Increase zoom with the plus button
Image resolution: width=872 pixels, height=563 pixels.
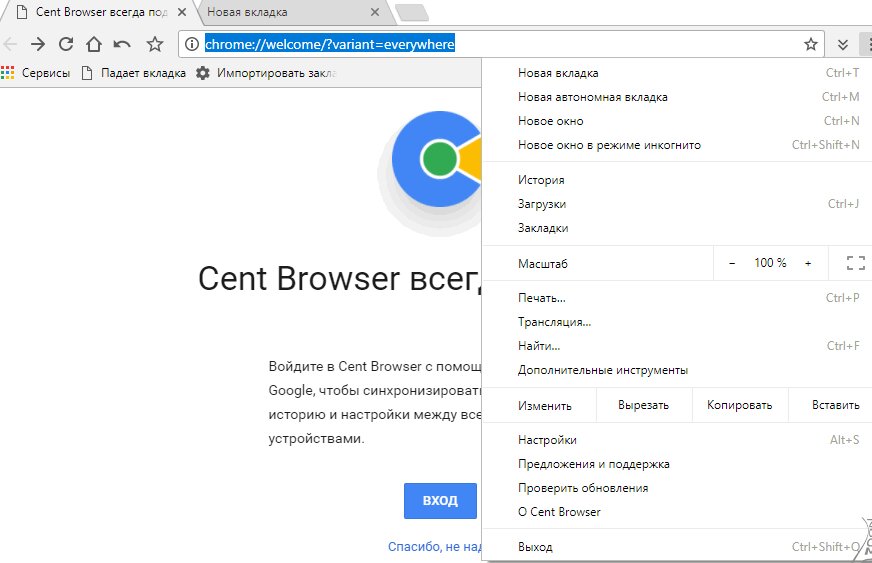point(808,263)
